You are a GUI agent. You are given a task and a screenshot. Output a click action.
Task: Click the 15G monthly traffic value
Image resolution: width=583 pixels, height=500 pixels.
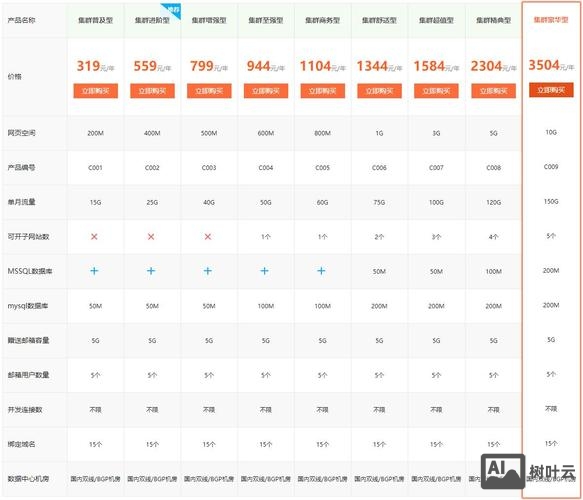96,202
